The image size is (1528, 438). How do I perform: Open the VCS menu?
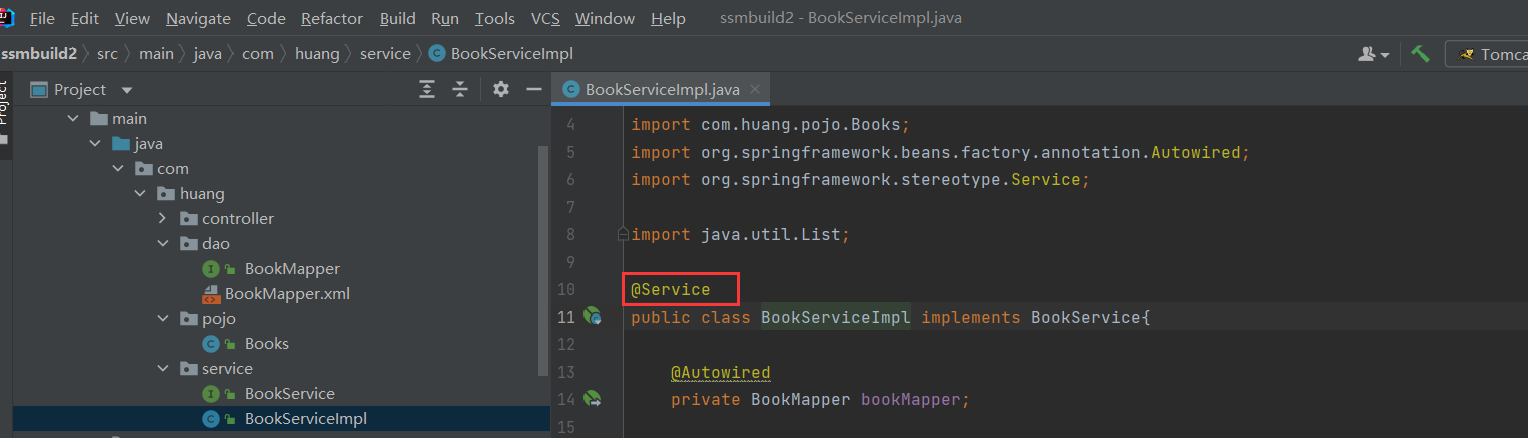(x=545, y=18)
